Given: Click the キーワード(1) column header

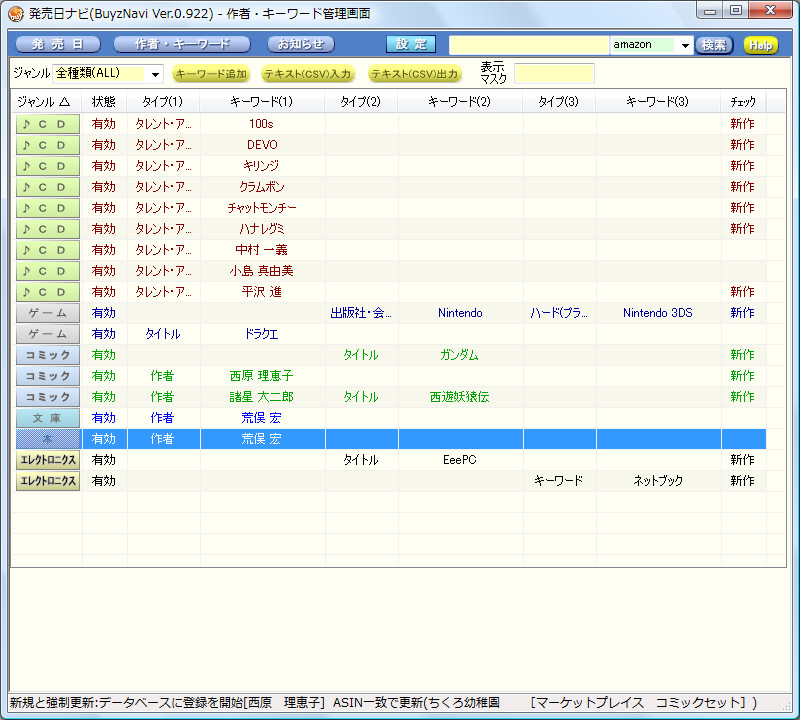Looking at the screenshot, I should (x=262, y=102).
